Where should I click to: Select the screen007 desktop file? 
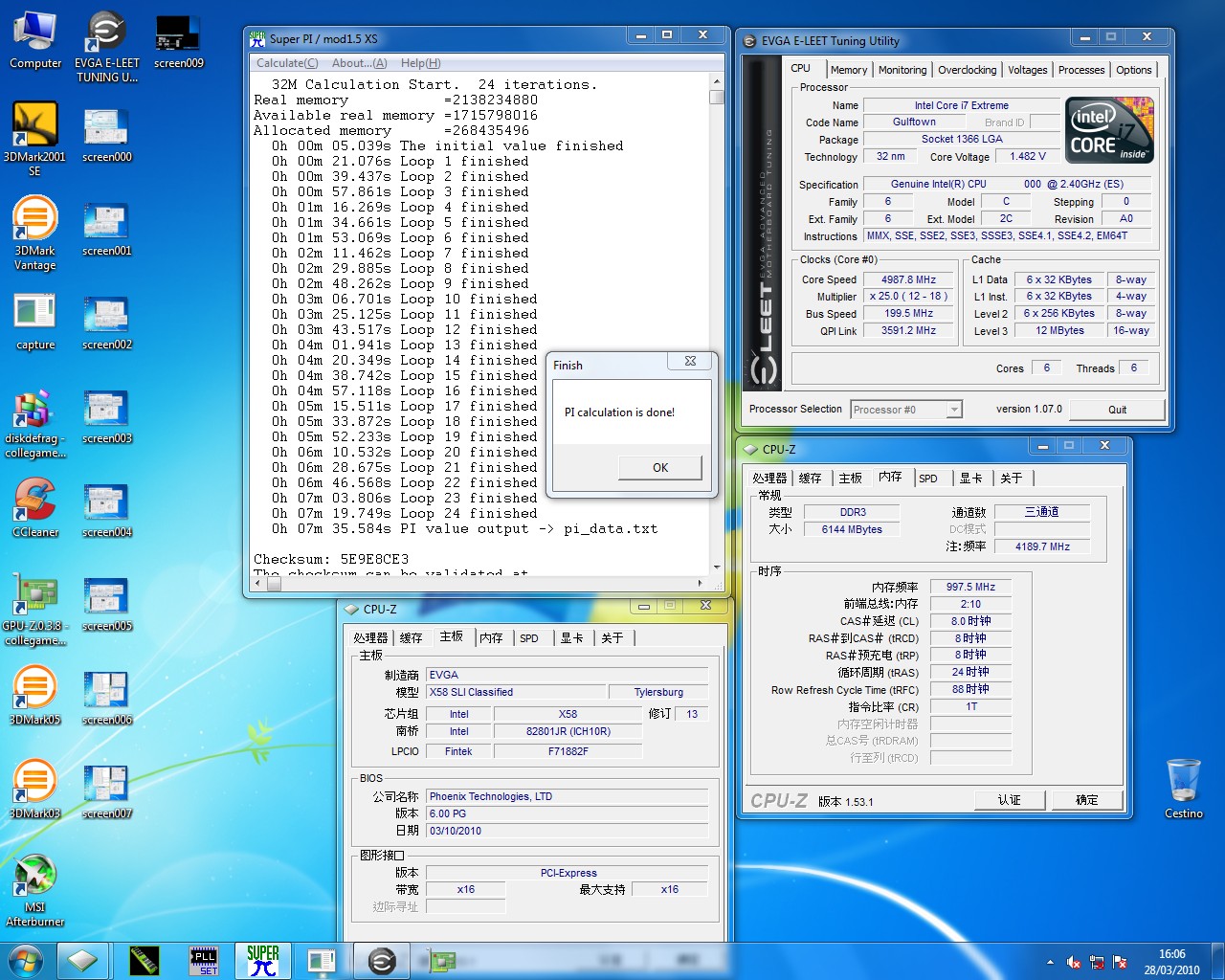click(x=106, y=791)
